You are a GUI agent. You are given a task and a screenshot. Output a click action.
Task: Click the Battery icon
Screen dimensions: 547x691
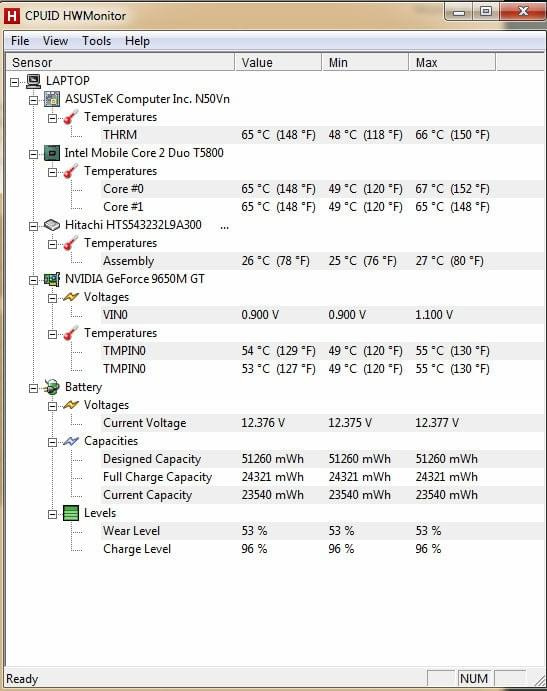(52, 387)
